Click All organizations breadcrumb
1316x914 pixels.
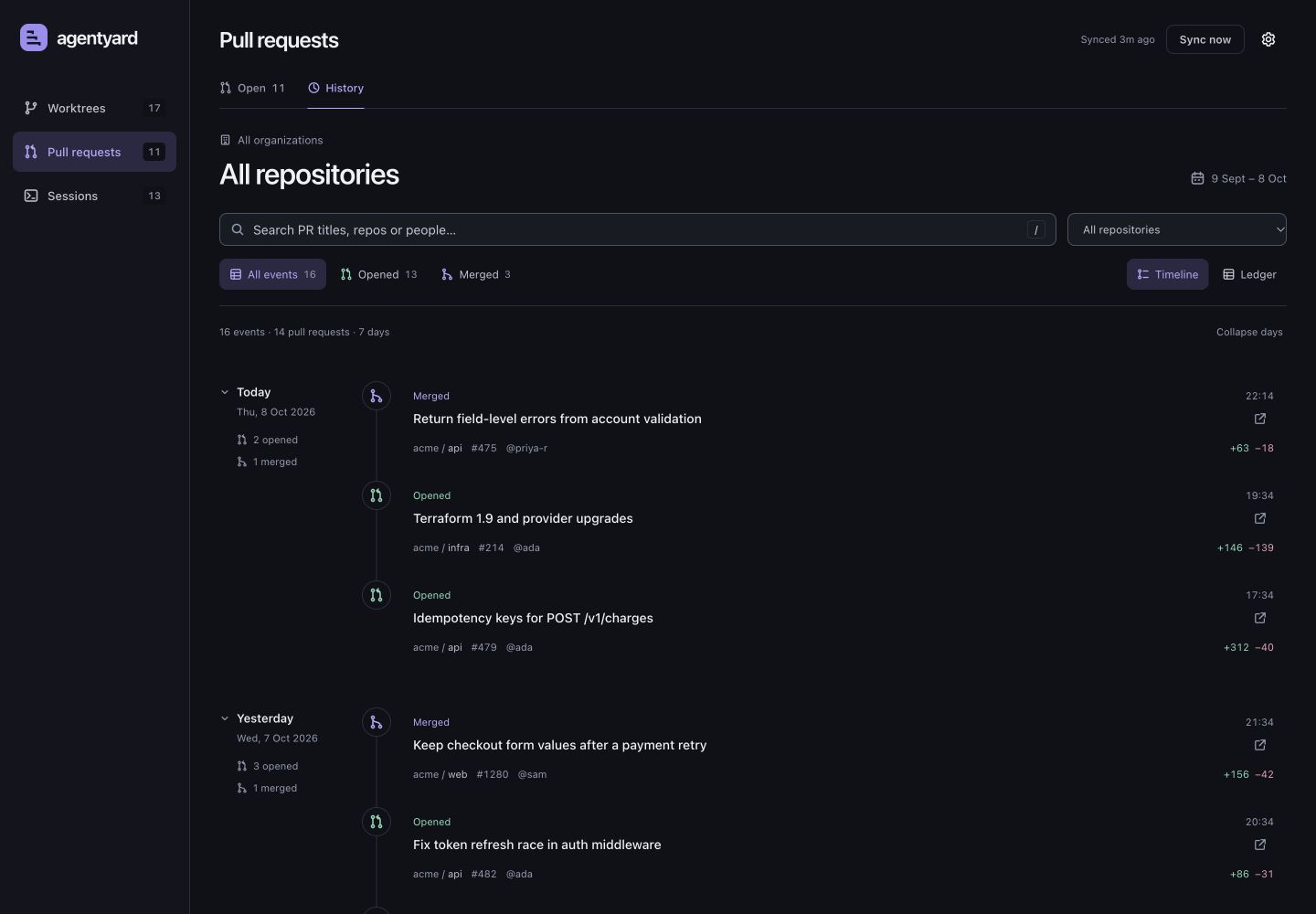tap(271, 140)
